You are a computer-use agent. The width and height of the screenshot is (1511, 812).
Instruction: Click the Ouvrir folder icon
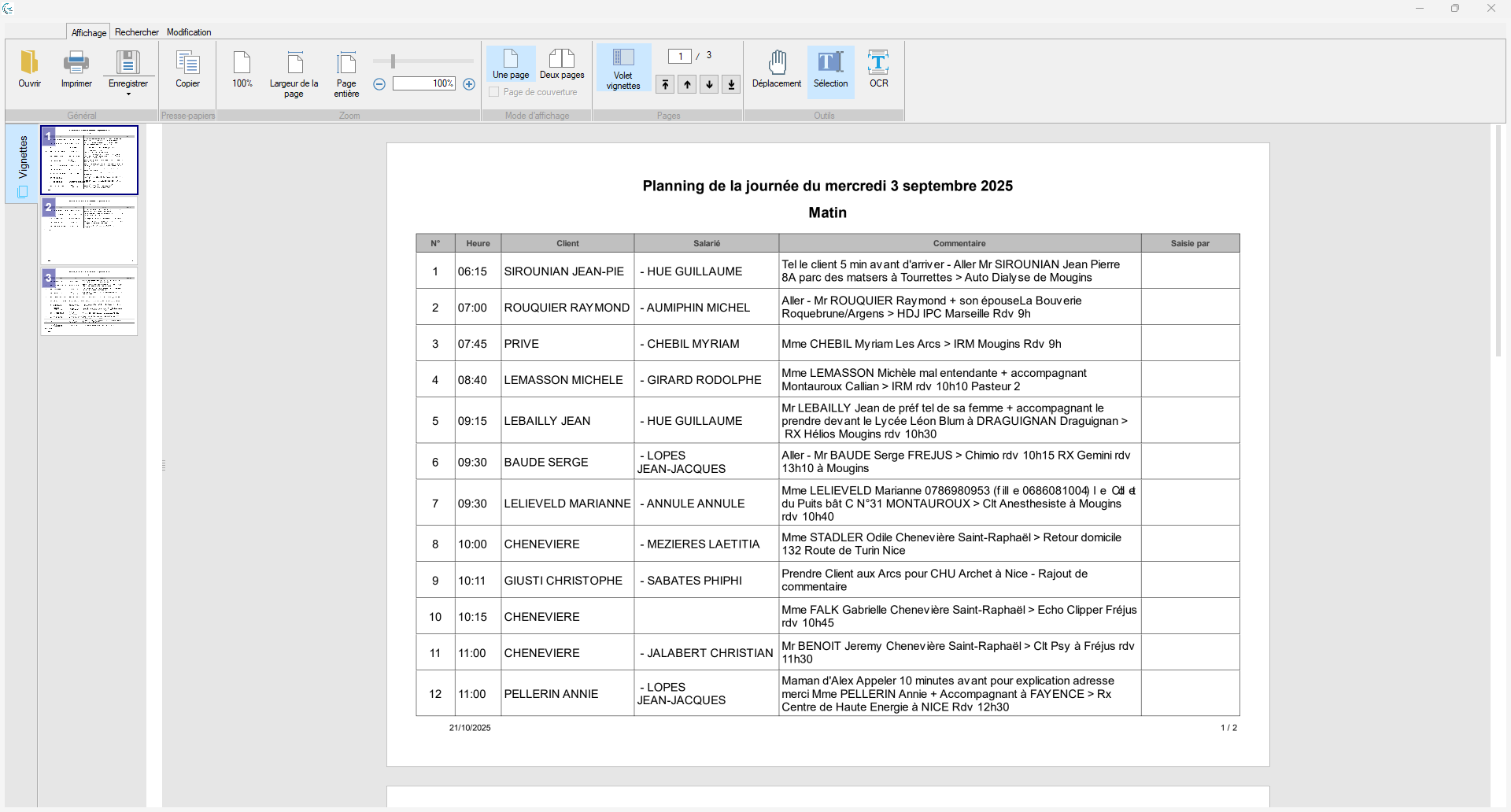(x=30, y=64)
